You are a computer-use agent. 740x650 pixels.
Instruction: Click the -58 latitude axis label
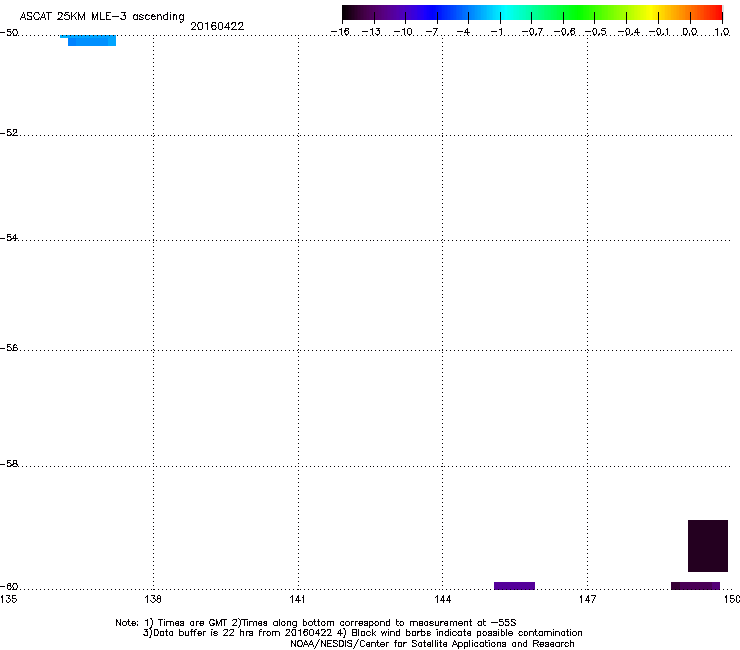[9, 464]
